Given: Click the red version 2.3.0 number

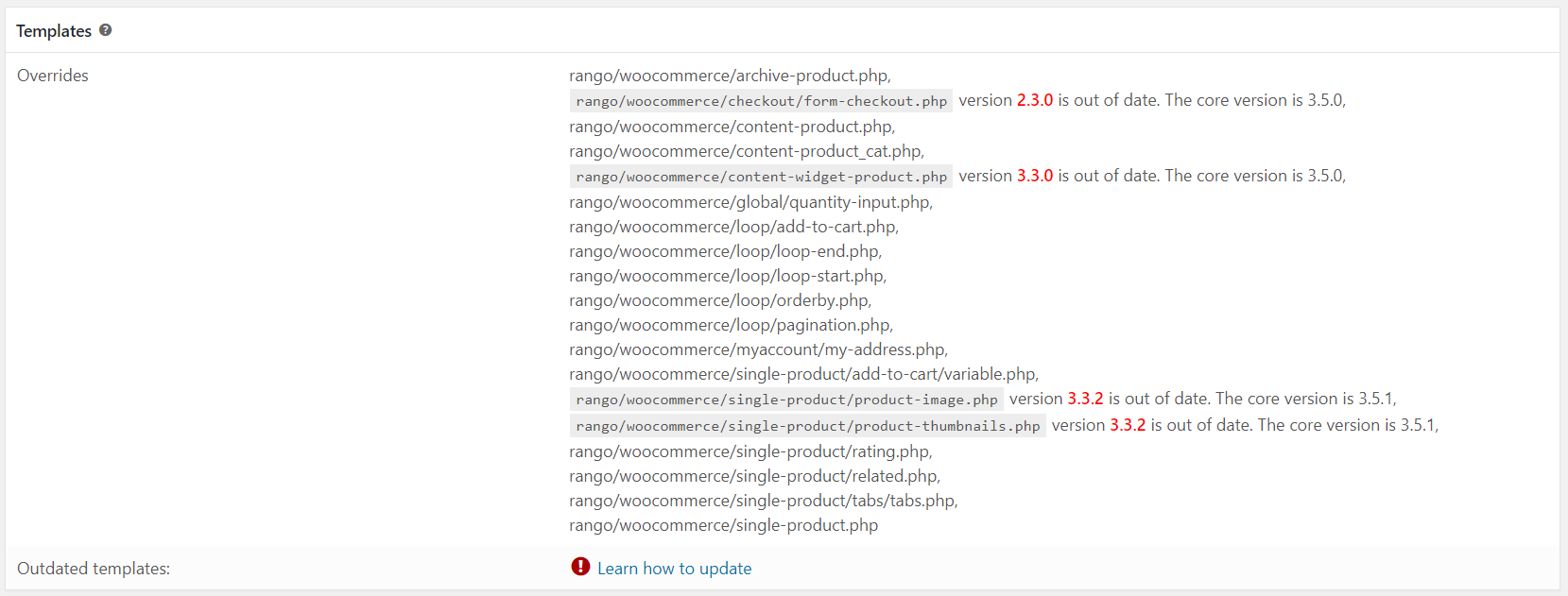Looking at the screenshot, I should pyautogui.click(x=1035, y=100).
